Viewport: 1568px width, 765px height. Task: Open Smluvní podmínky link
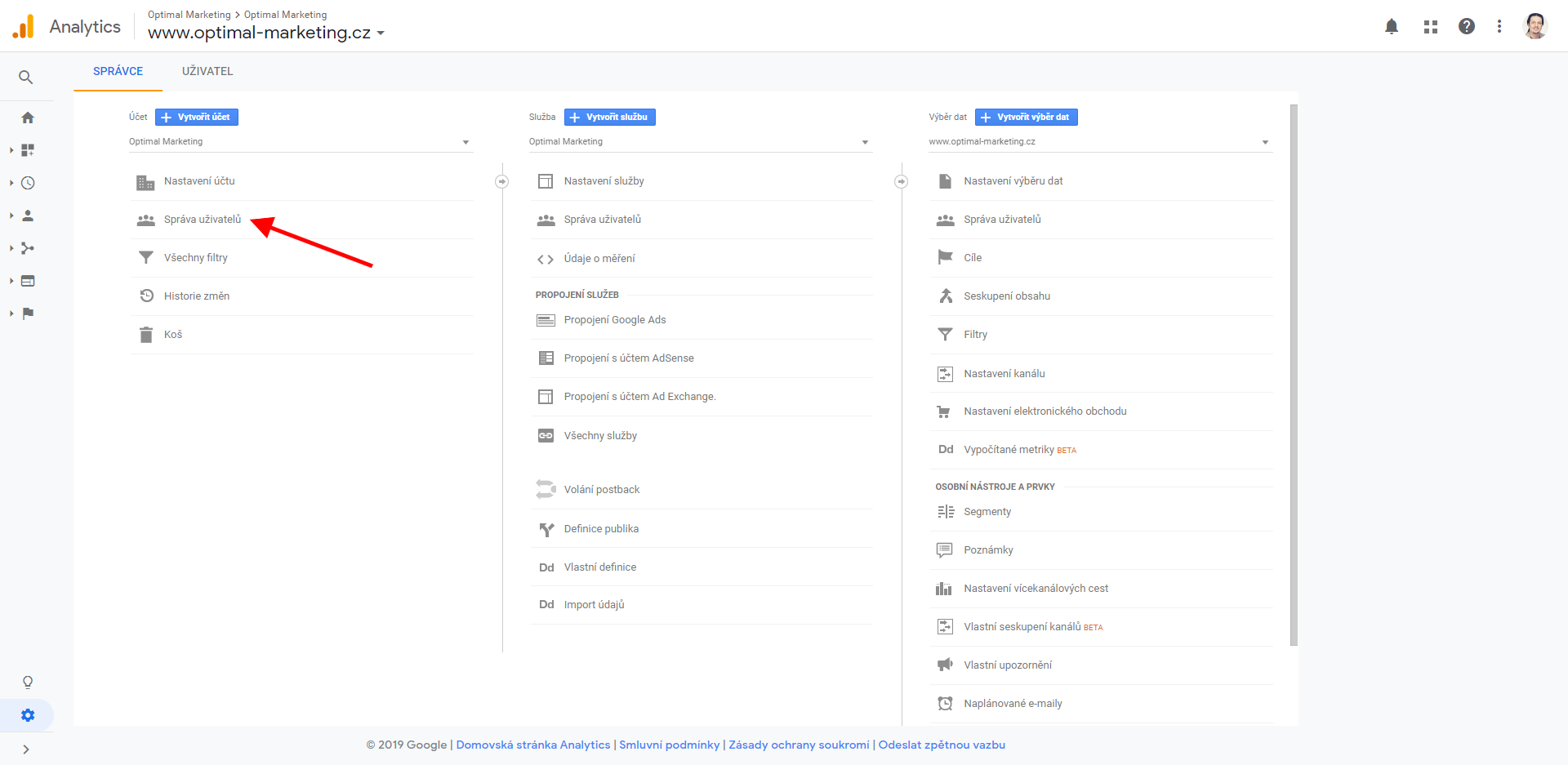[x=670, y=745]
